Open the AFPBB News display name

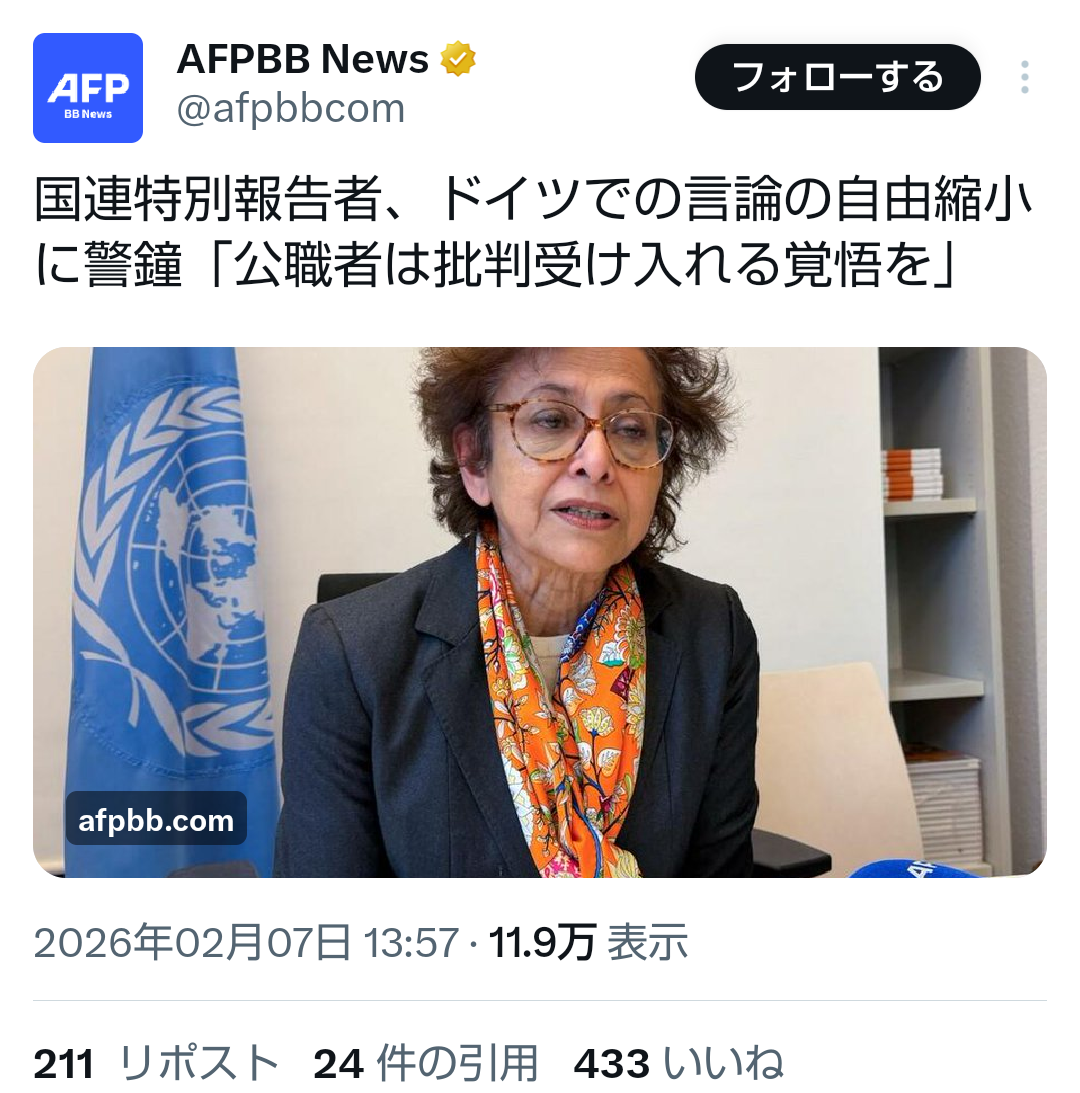coord(302,59)
